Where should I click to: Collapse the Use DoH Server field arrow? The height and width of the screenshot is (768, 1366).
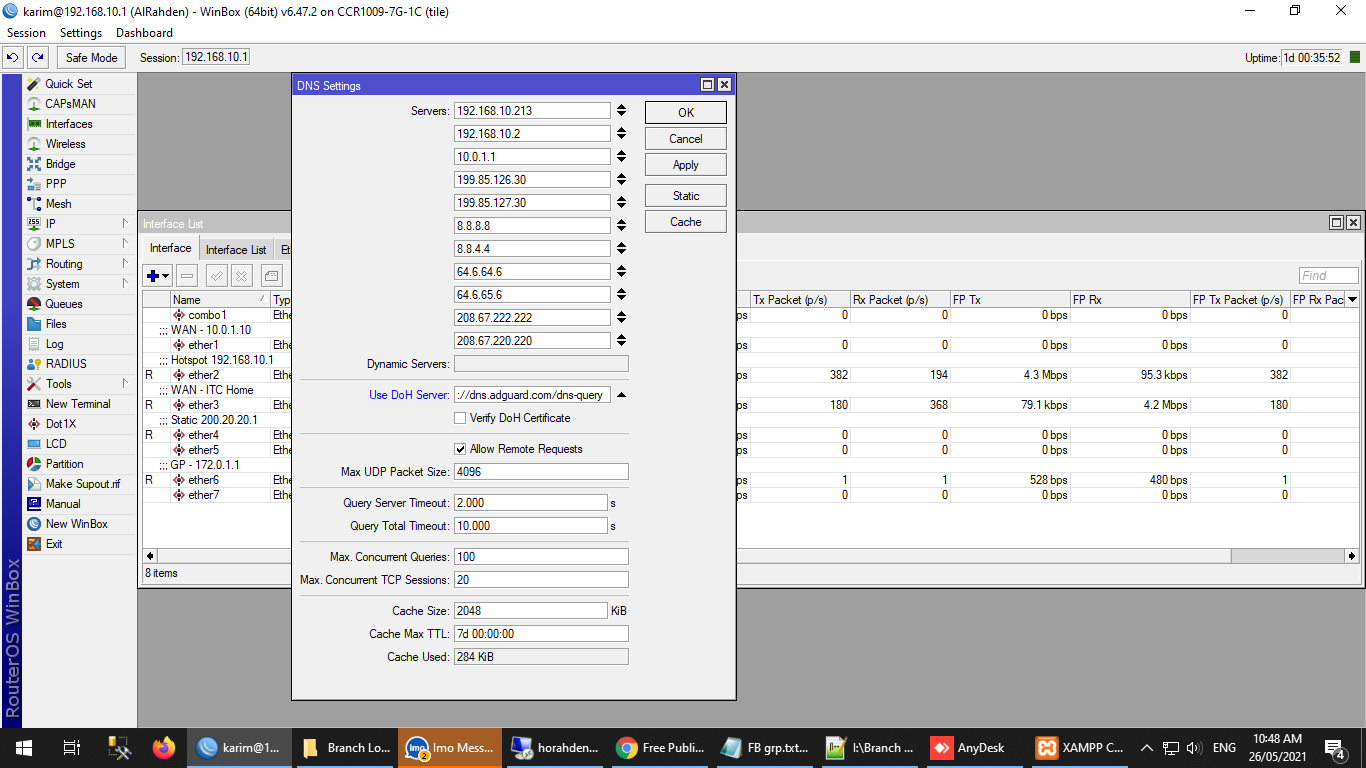(621, 395)
